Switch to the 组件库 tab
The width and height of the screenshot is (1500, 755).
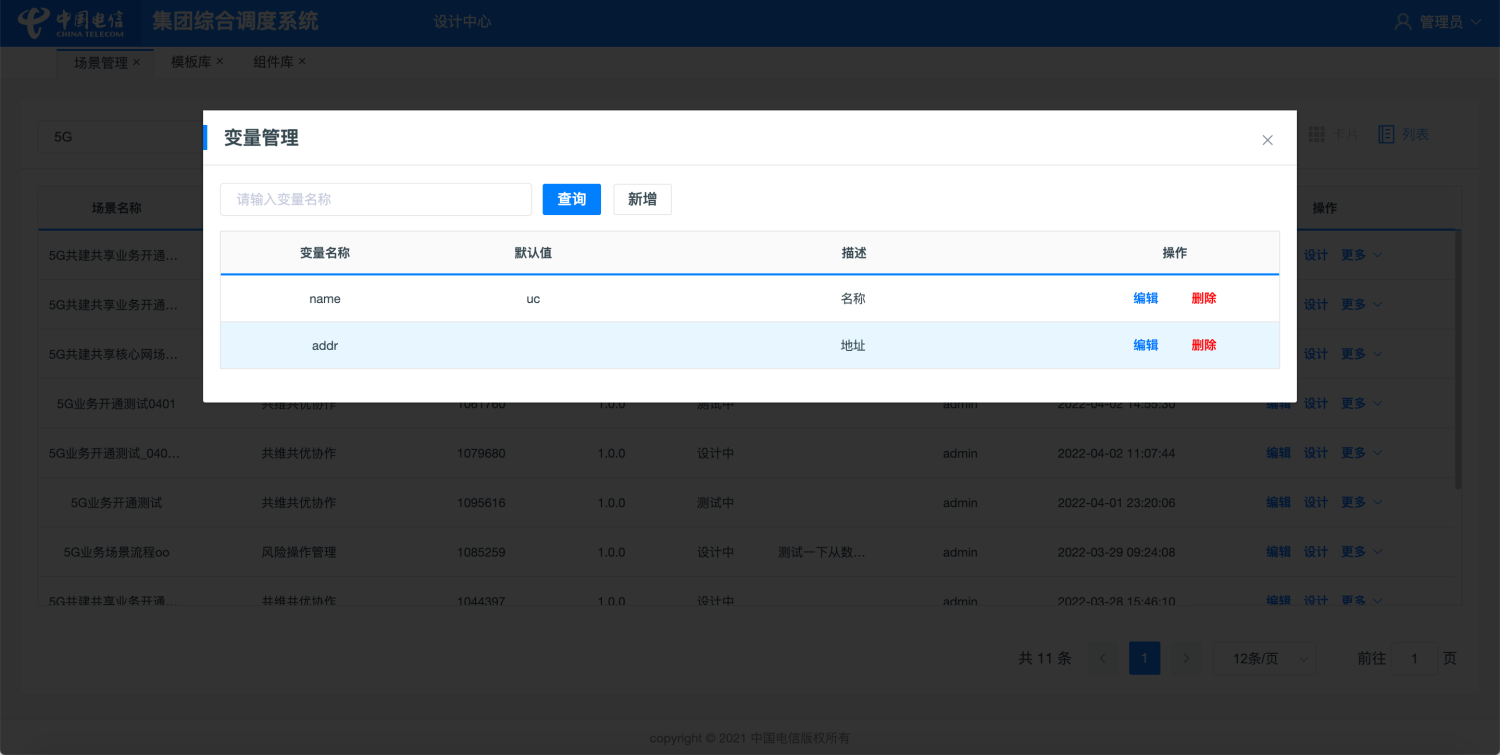[273, 62]
